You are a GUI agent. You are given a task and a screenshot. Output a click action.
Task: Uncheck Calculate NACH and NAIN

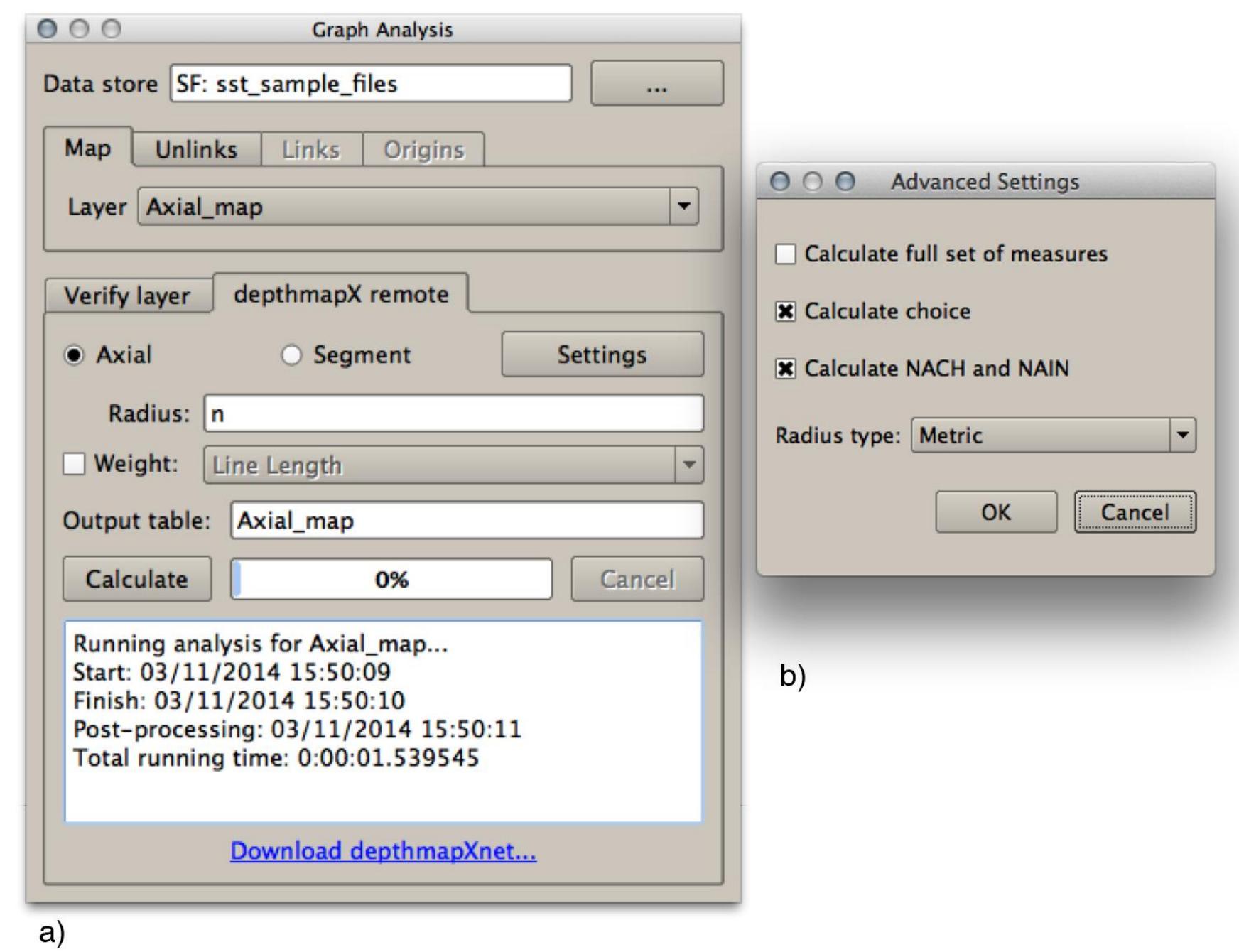(x=785, y=369)
